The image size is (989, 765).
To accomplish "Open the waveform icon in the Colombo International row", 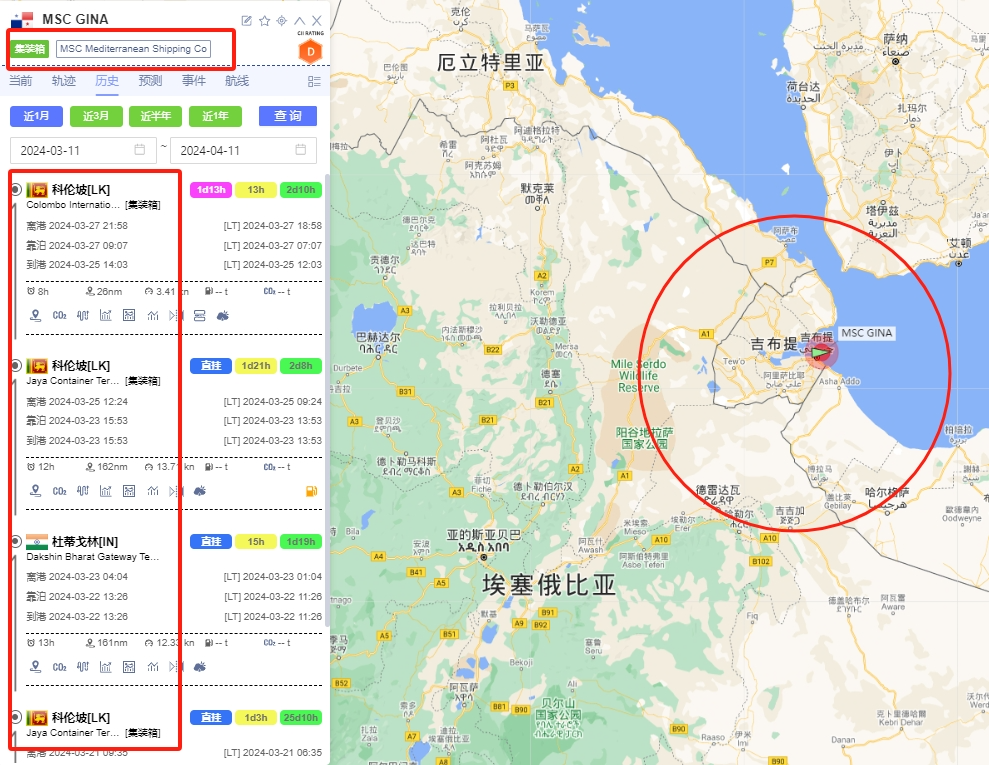I will [83, 315].
